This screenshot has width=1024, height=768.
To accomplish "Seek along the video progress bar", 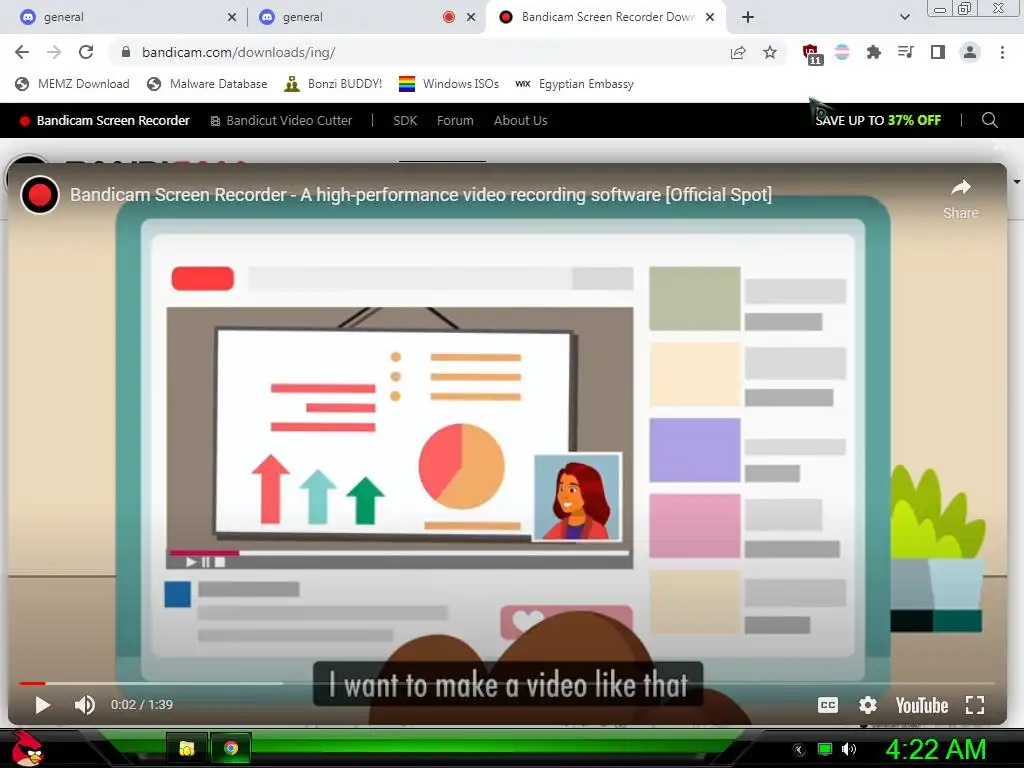I will [507, 683].
